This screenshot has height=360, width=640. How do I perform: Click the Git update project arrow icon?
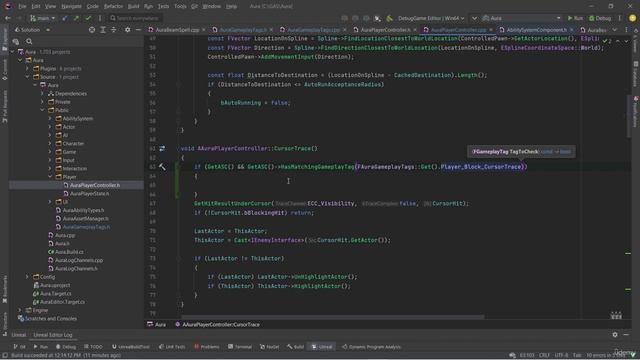coord(64,18)
